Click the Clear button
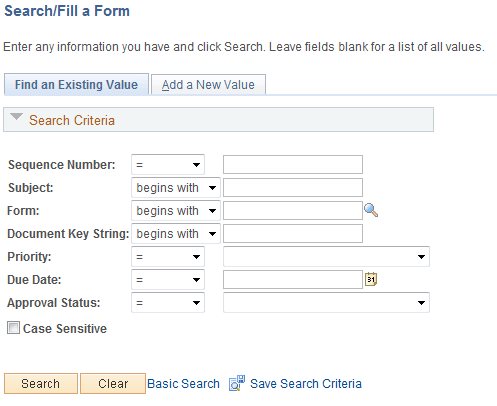Screen dimensions: 497x406 [113, 384]
